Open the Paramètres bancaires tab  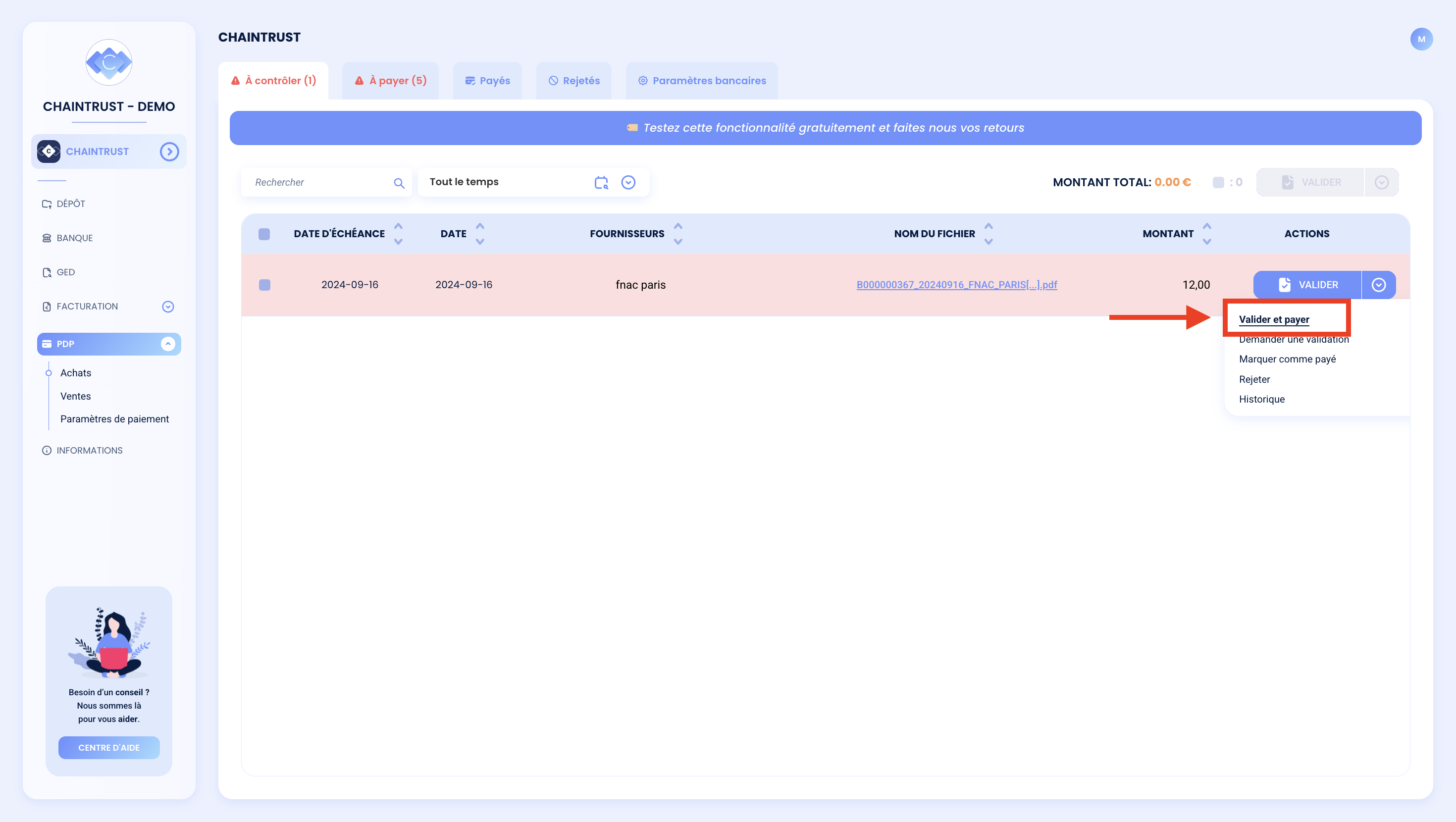[701, 81]
